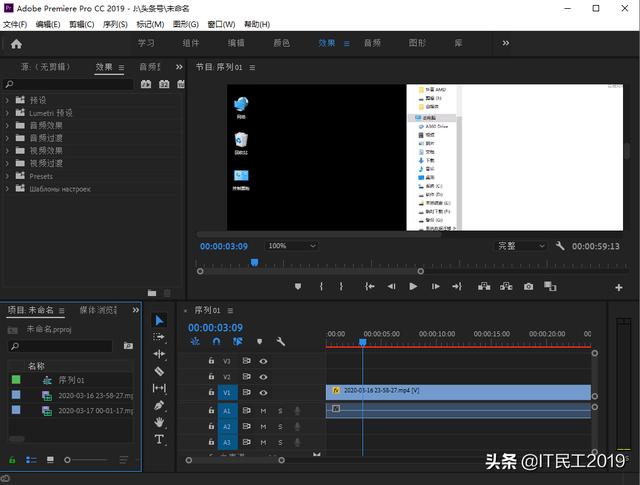Select the Pen tool

[159, 405]
